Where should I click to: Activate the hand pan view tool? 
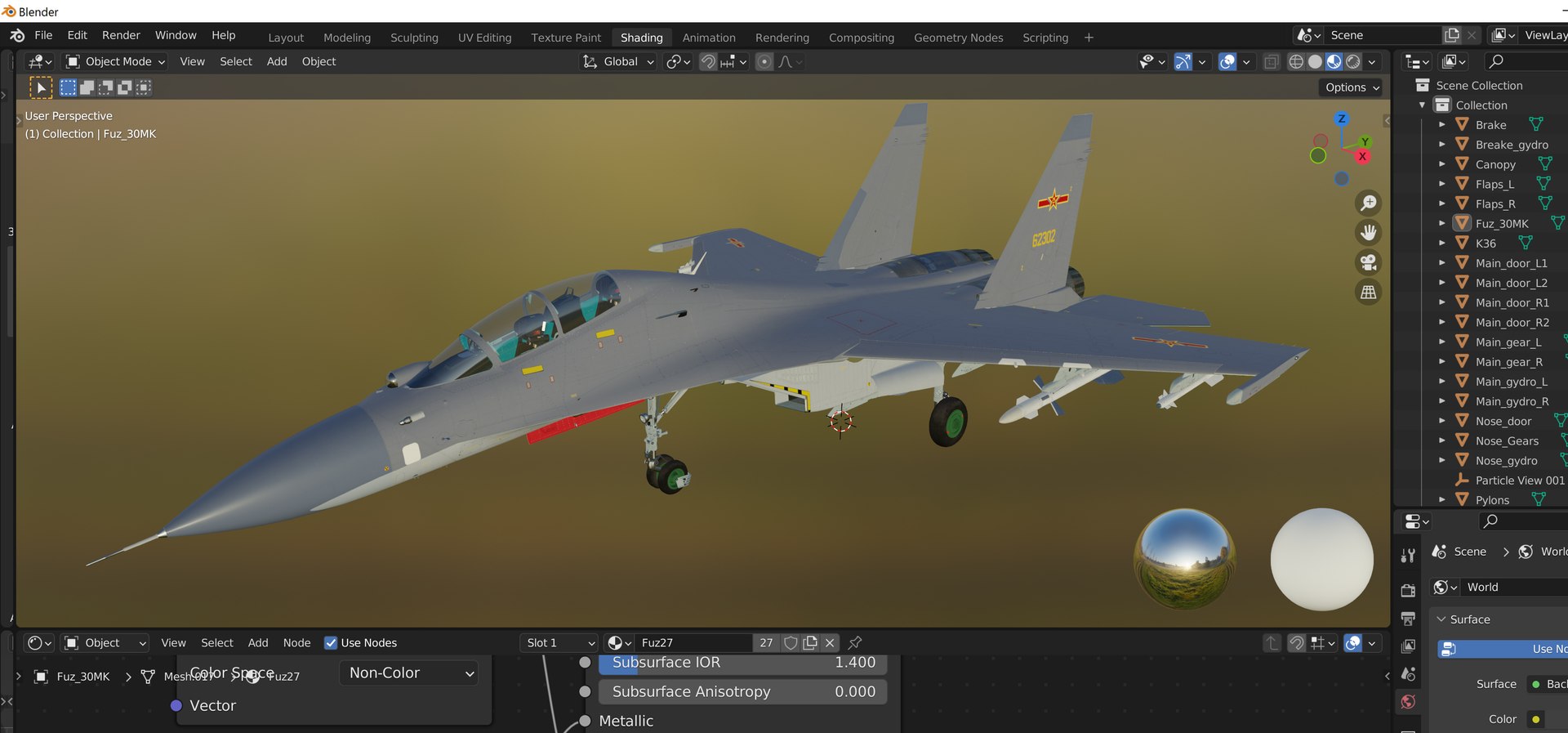[1369, 233]
